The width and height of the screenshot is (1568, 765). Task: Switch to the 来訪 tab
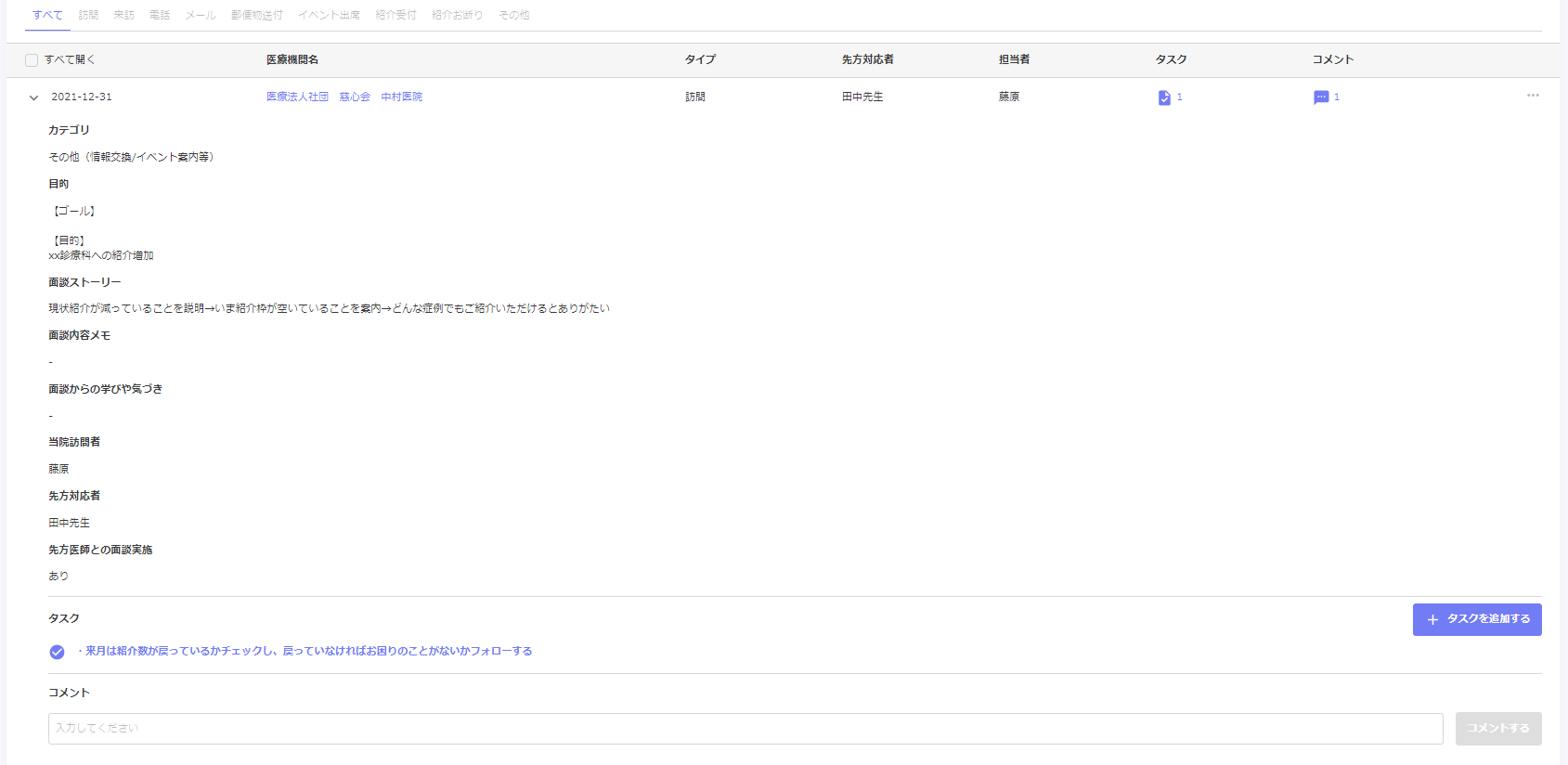[x=123, y=15]
